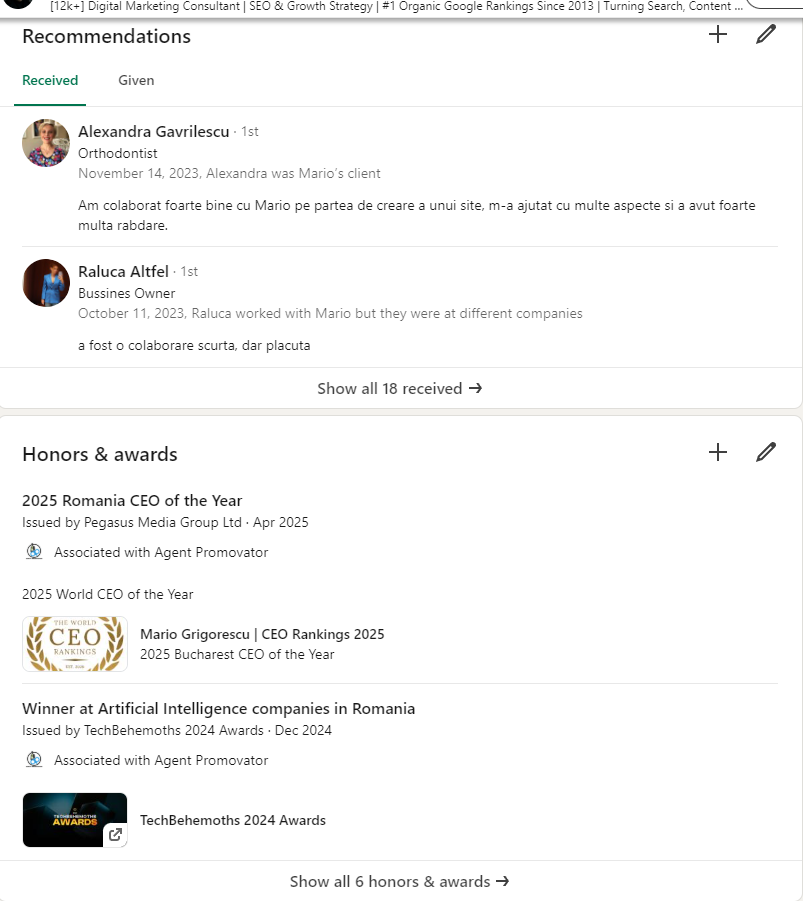Open Alexandra Gavrilescu's profile
Viewport: 803px width, 901px height.
[x=153, y=131]
